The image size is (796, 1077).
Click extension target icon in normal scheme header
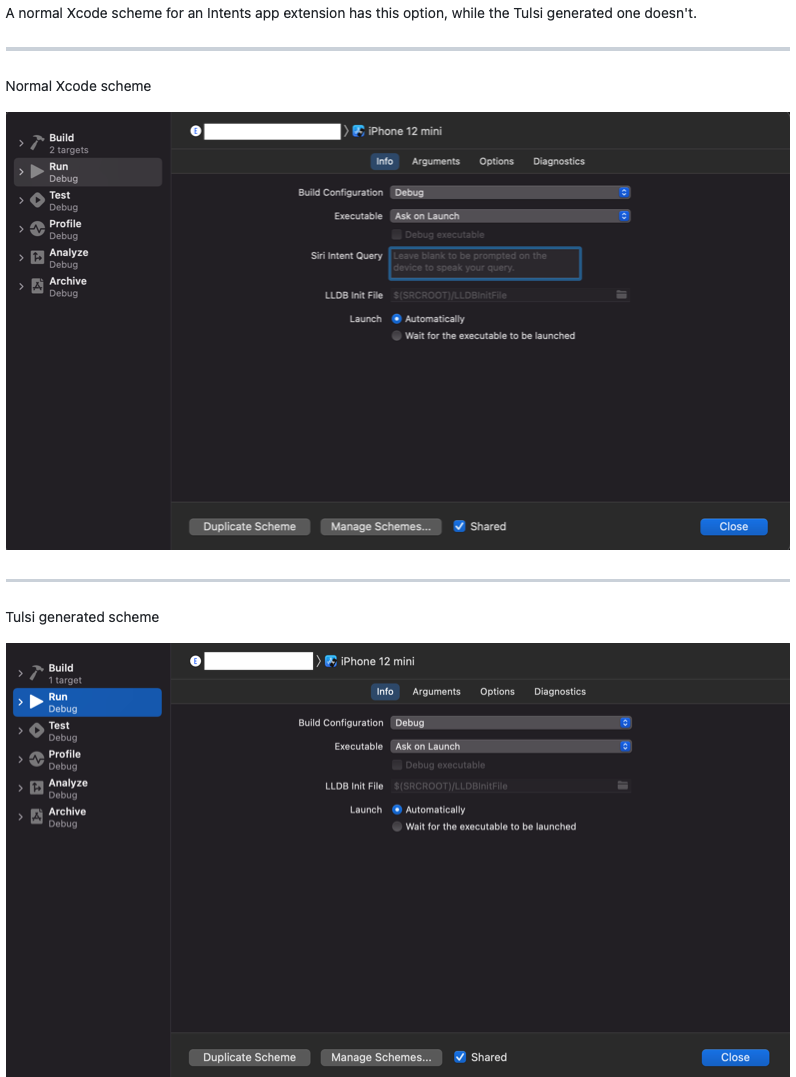(x=196, y=131)
